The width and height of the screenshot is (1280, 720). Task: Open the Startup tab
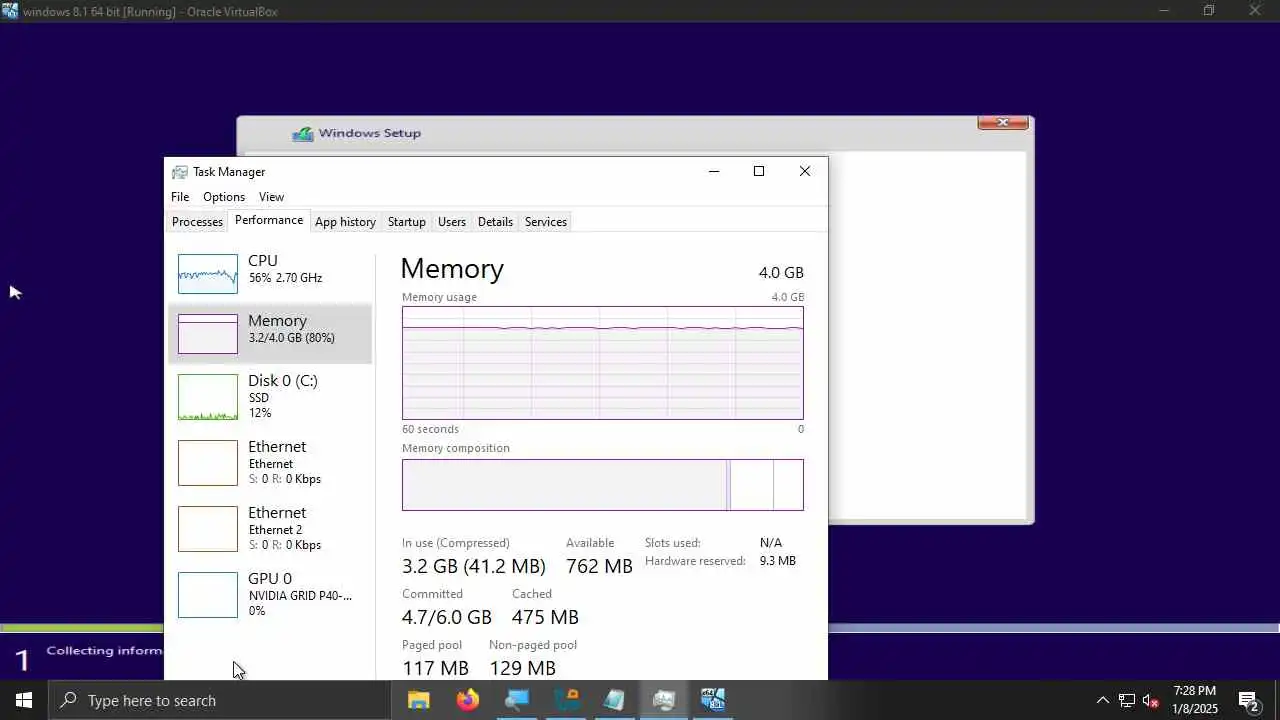pos(406,222)
